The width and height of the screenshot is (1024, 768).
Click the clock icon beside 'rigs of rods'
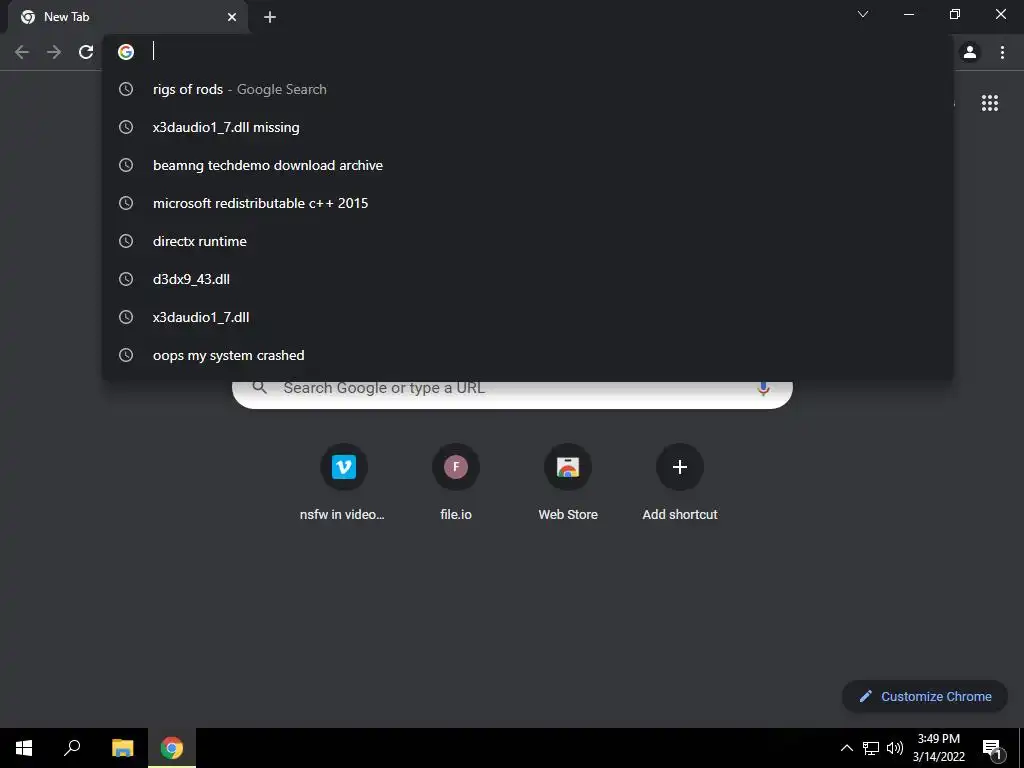pos(126,89)
